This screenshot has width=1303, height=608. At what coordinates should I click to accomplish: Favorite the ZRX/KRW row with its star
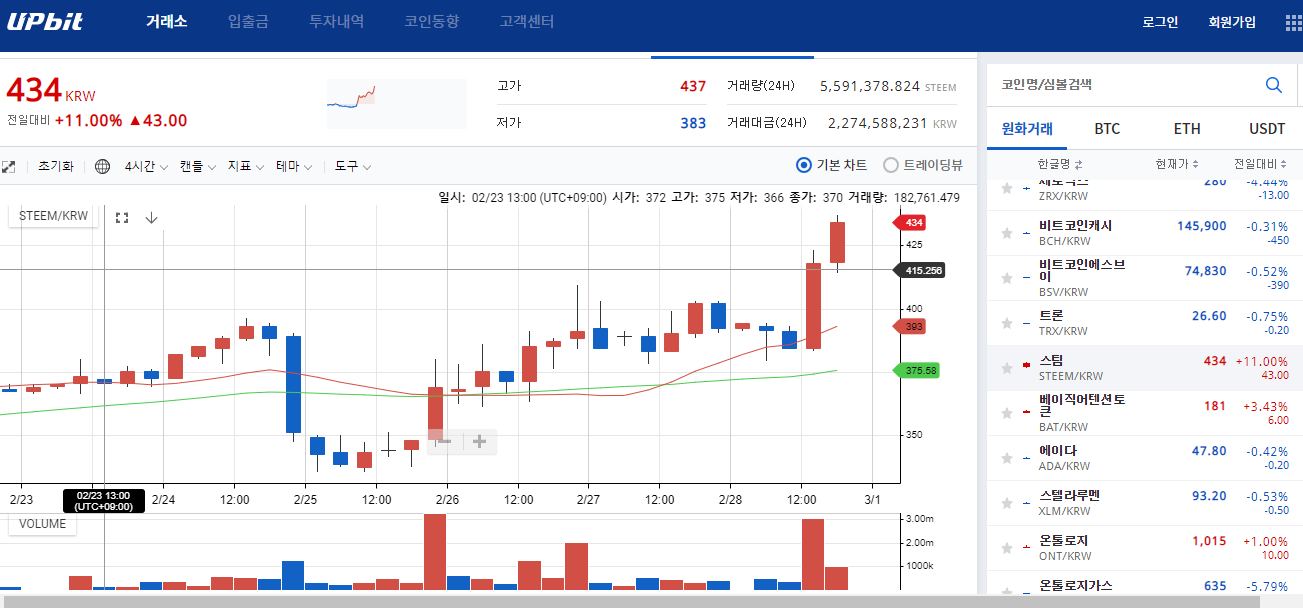pos(1007,188)
